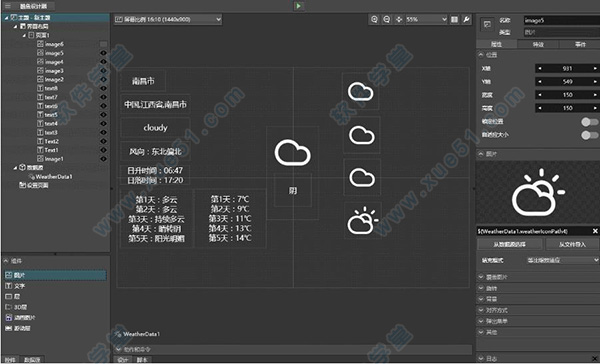Click the Image2 layer's image icon

40,79
